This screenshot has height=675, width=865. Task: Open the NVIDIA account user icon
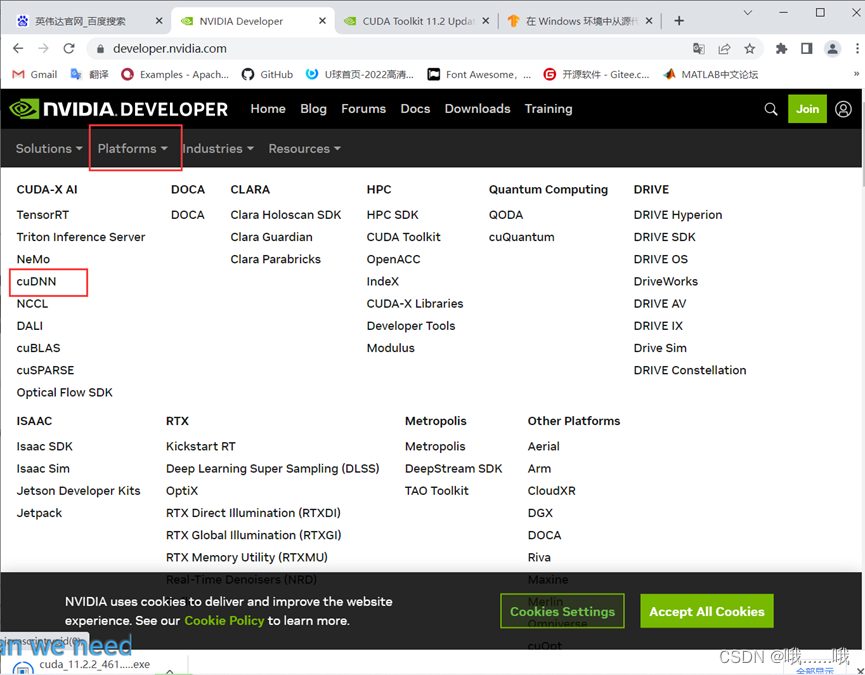coord(843,109)
